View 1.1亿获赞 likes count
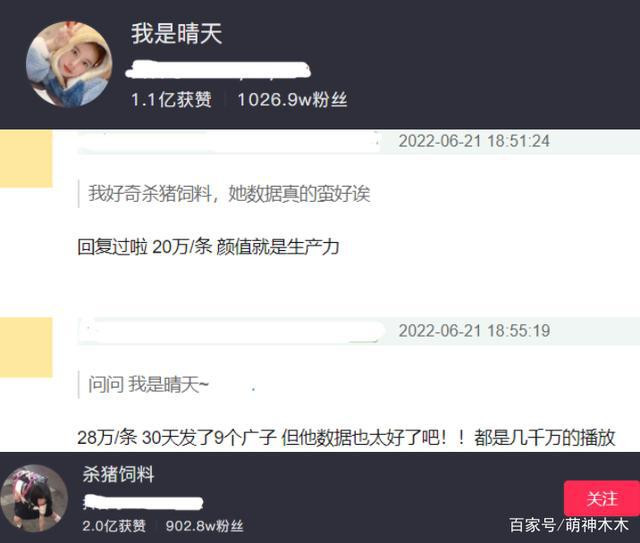This screenshot has width=640, height=543. 171,100
